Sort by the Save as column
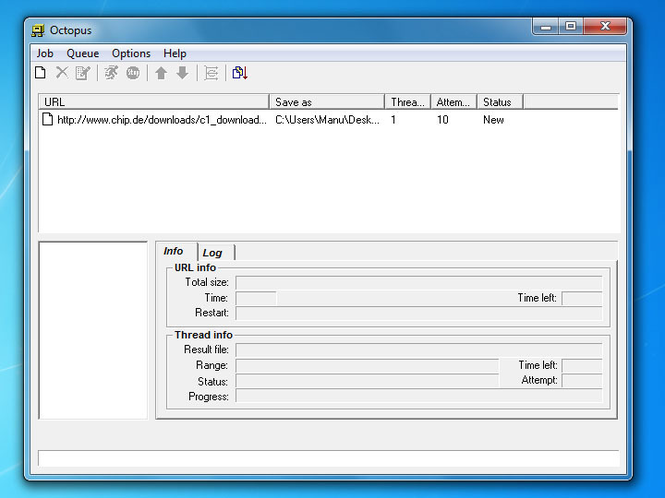The height and width of the screenshot is (498, 665). pos(327,102)
